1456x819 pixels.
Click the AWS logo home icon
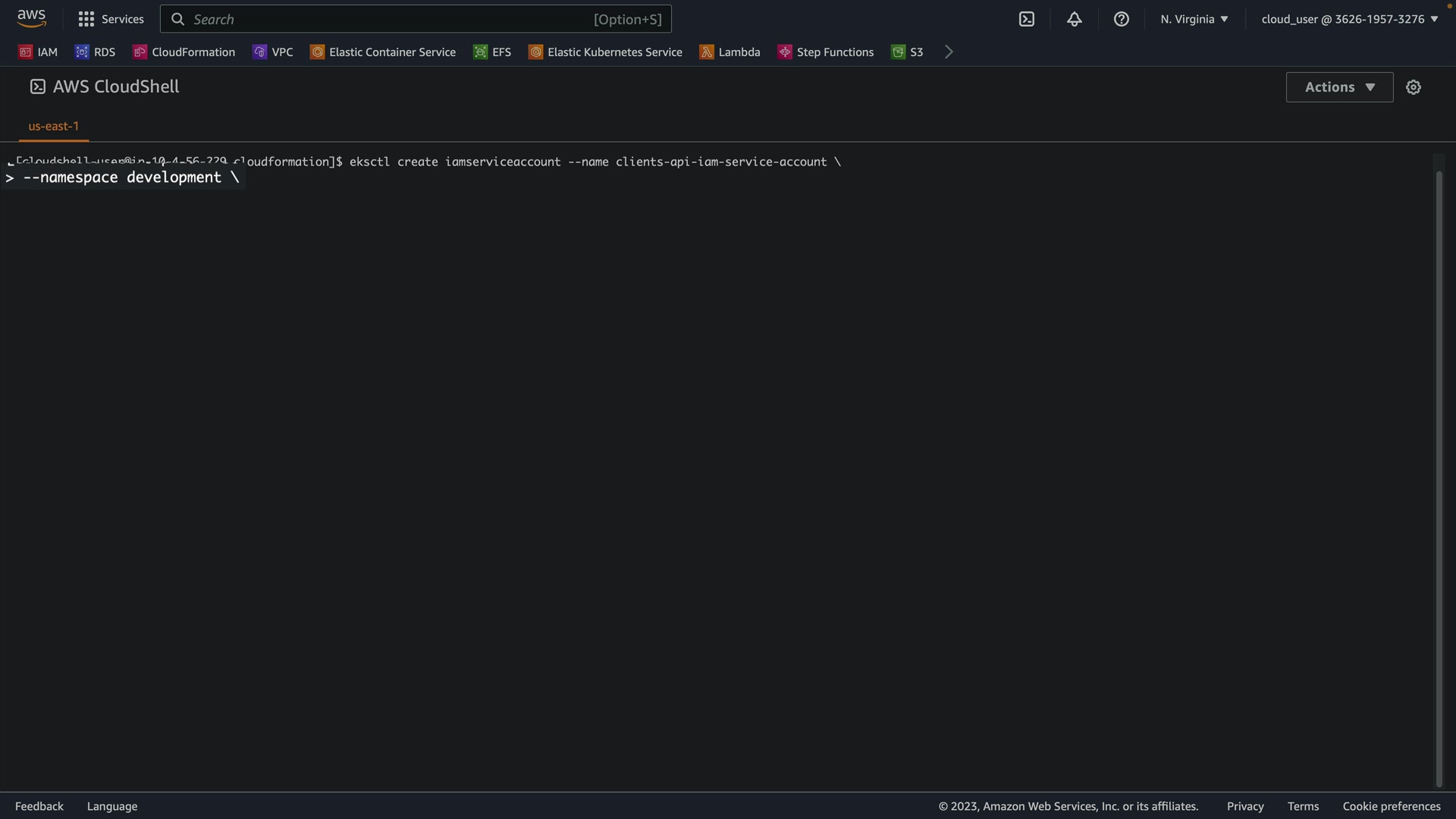(x=31, y=18)
